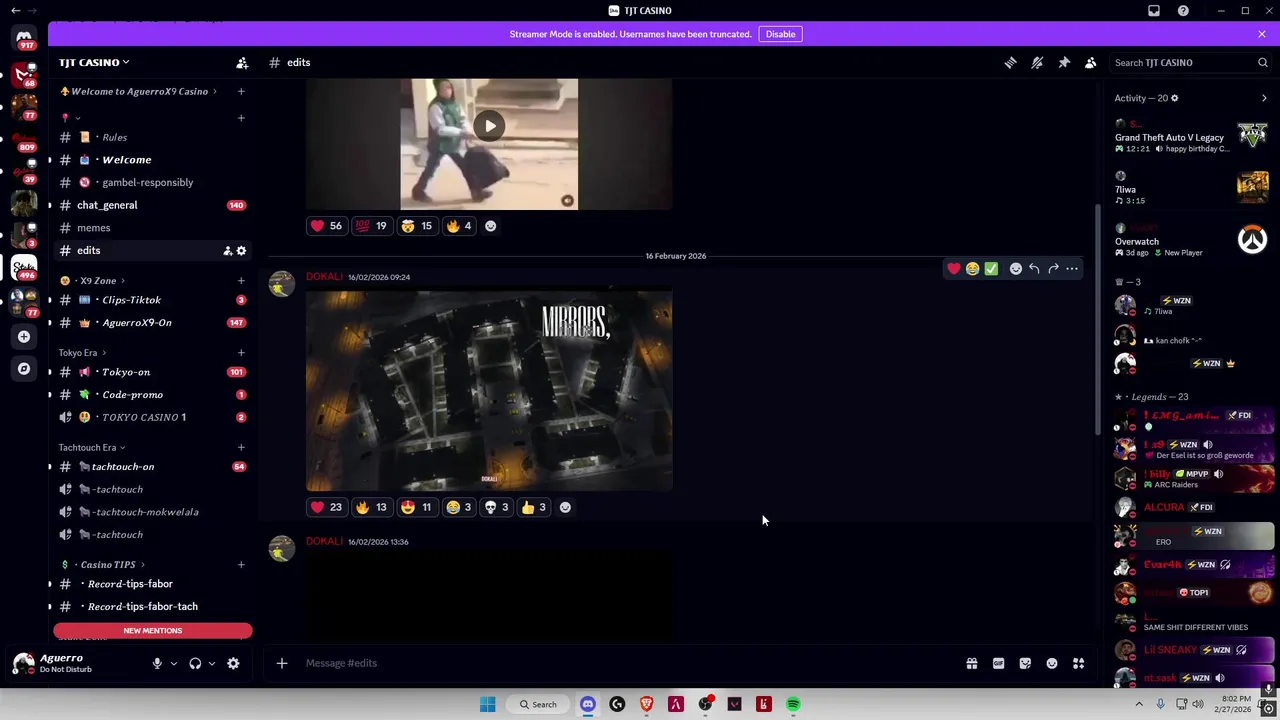Toggle headphone deafen in user panel
Image resolution: width=1280 pixels, height=720 pixels.
pyautogui.click(x=195, y=663)
